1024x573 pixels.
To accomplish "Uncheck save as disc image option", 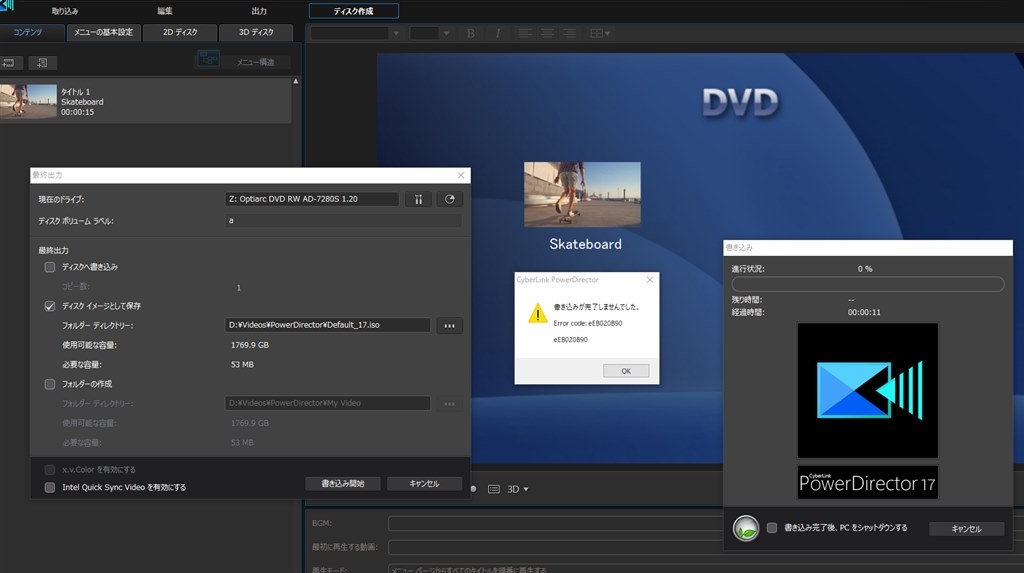I will tap(50, 306).
